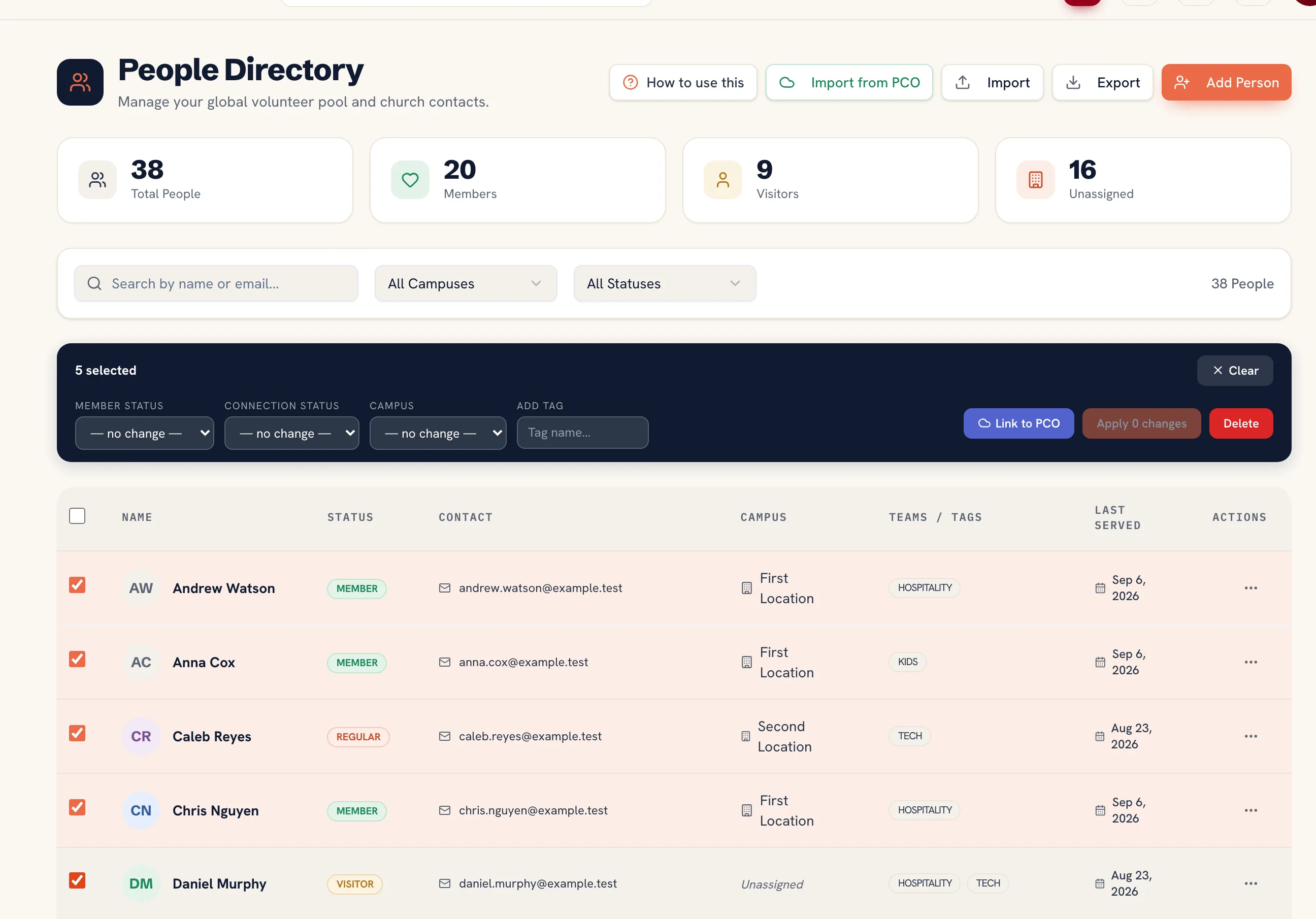Click Link to PCO button
Viewport: 1316px width, 919px height.
(x=1018, y=423)
